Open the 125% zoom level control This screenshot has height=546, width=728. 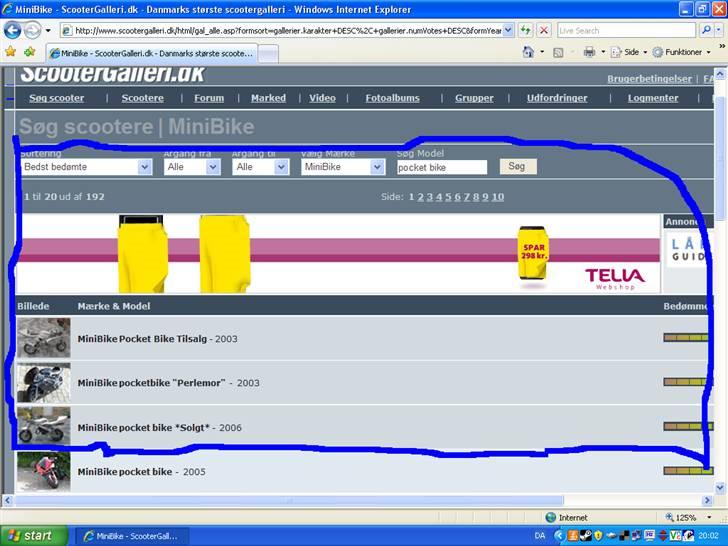point(689,517)
